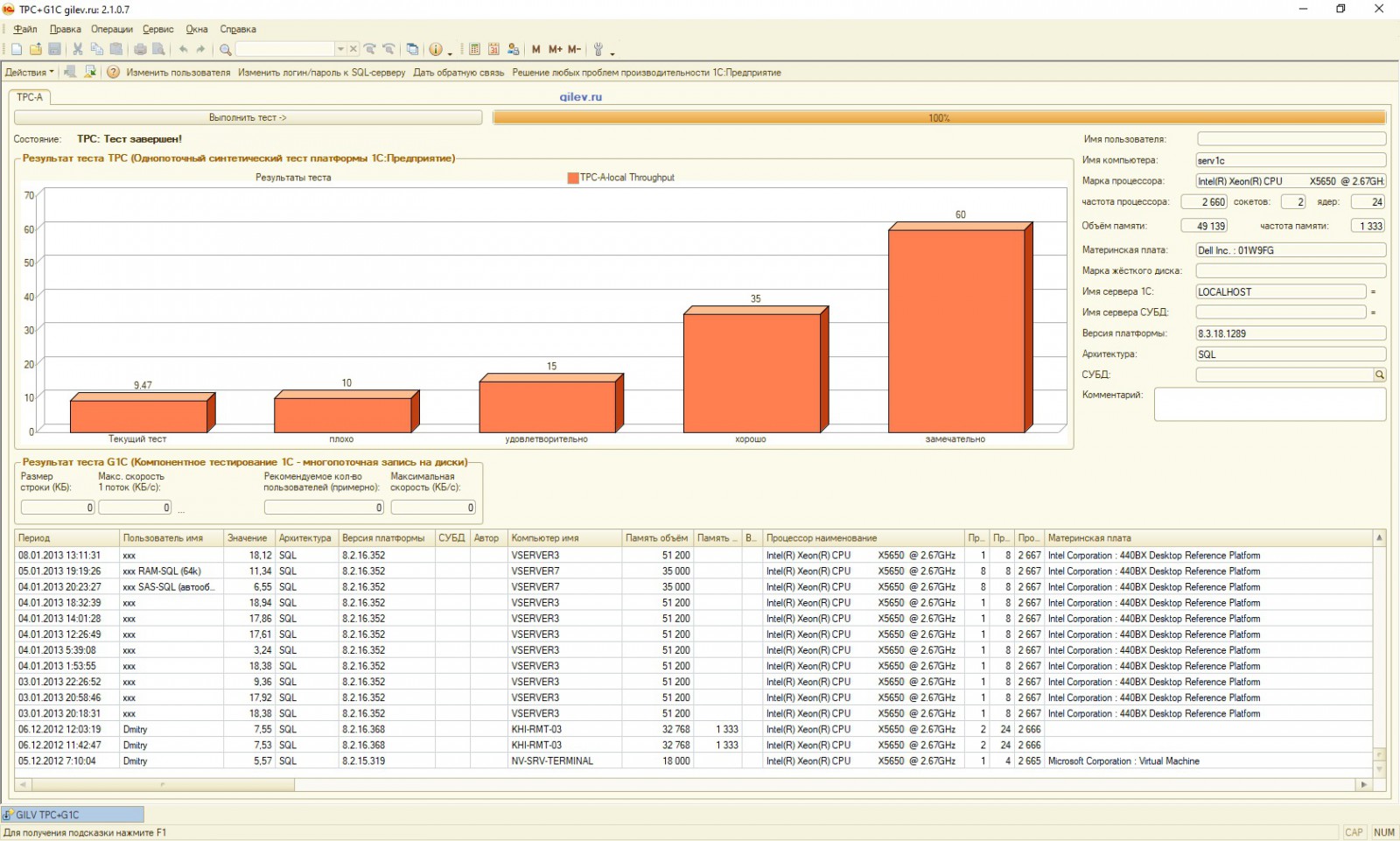Open the Действия dropdown menu

(x=29, y=73)
